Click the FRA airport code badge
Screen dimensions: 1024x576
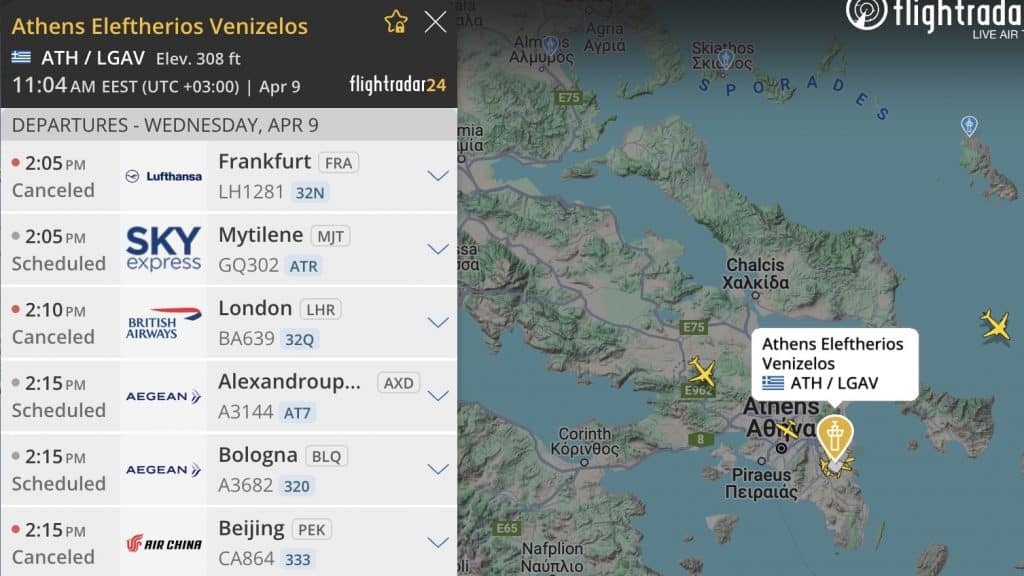338,163
